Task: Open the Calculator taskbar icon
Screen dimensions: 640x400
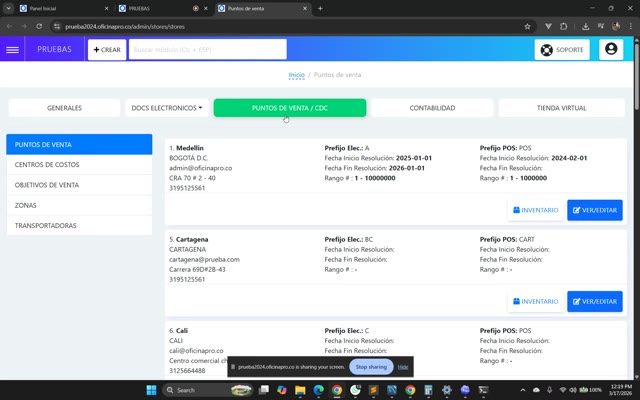Action: point(428,390)
